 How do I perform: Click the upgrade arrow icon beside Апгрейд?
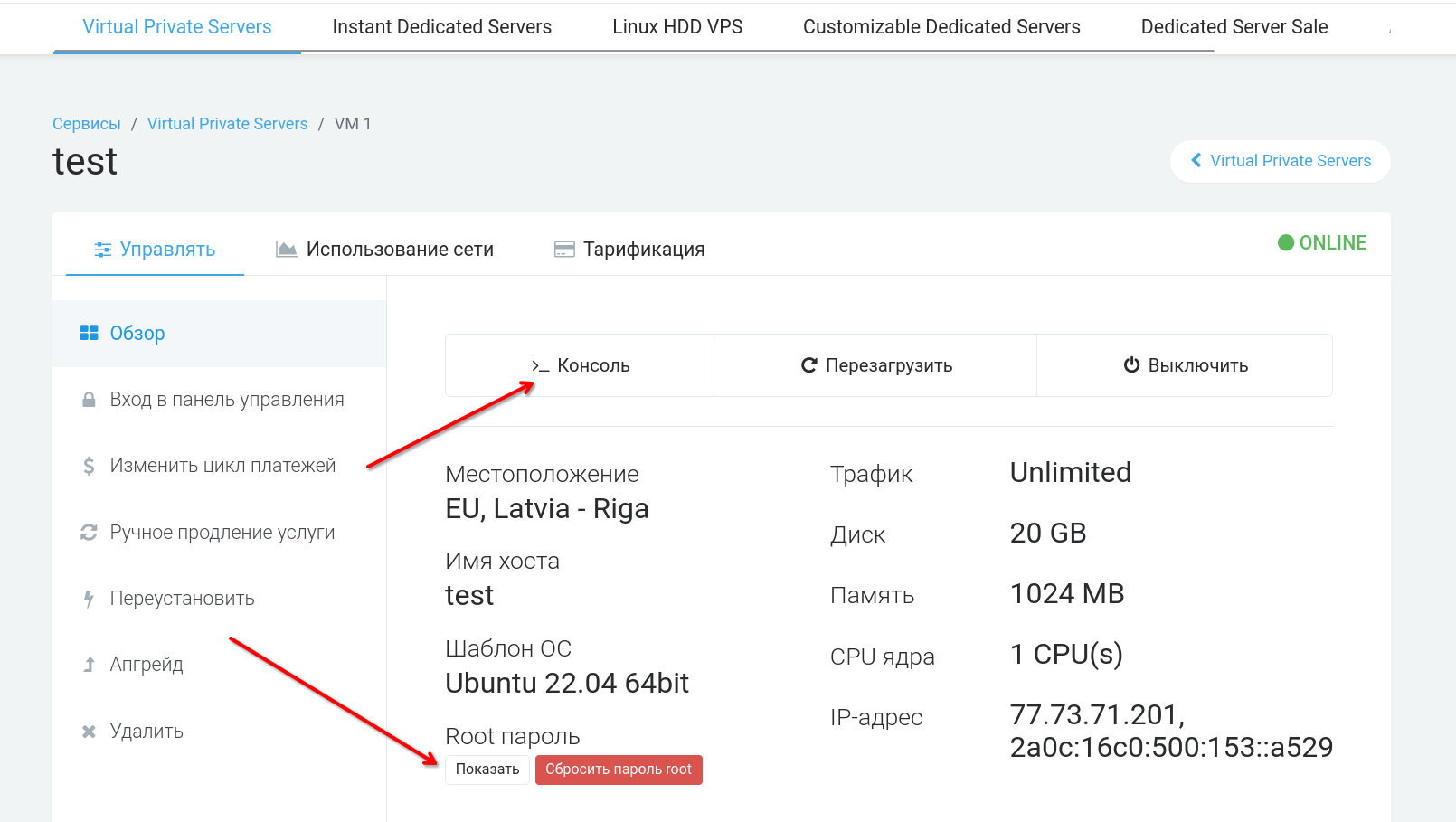pos(89,664)
